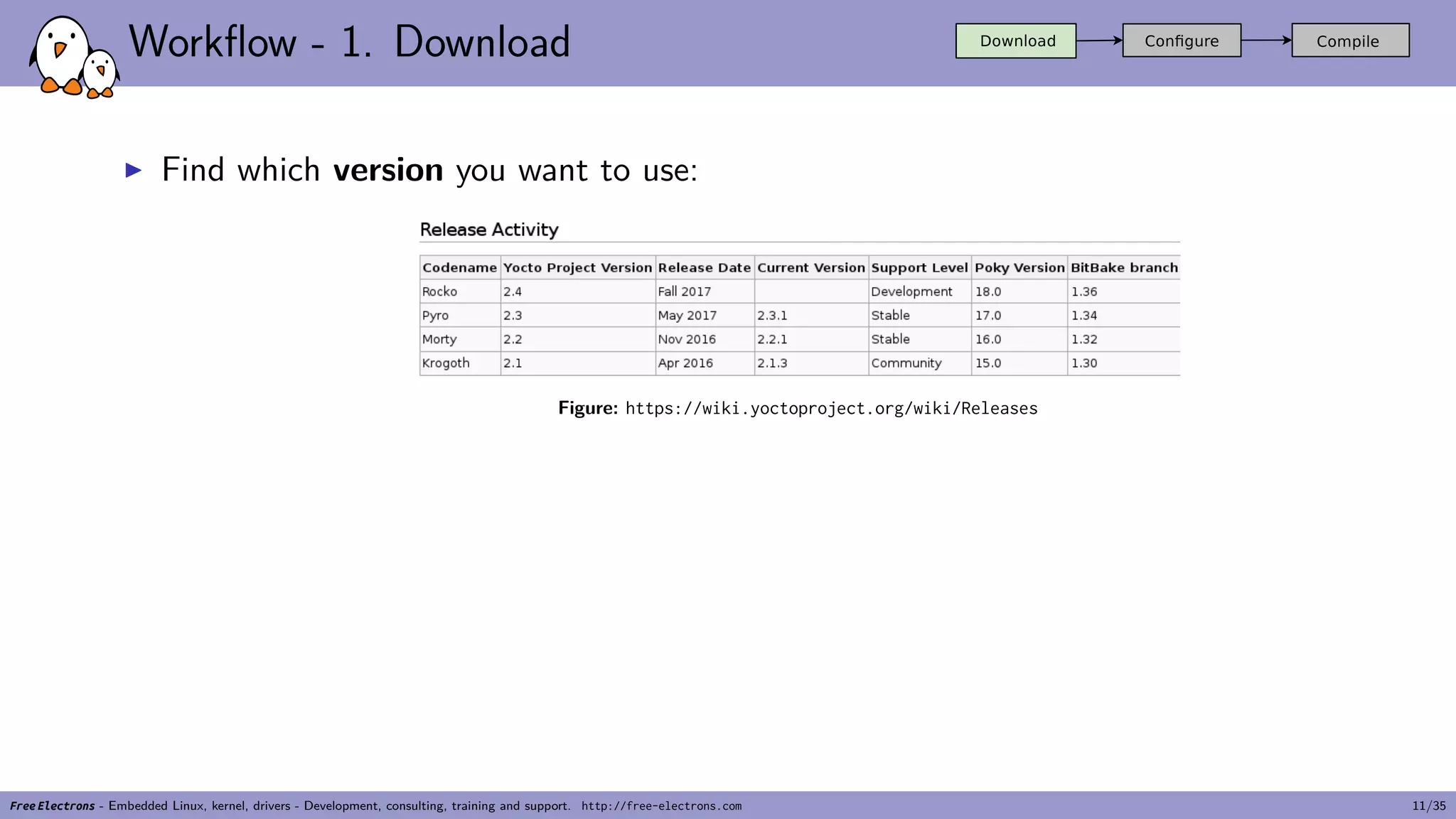Click the Poky Version column header
1456x819 pixels.
click(x=1019, y=267)
